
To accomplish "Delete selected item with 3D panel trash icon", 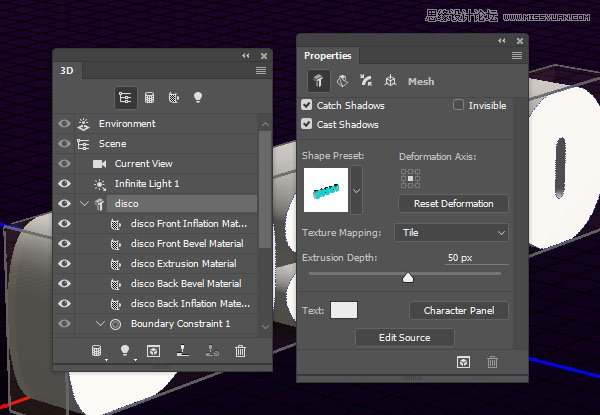I will pyautogui.click(x=240, y=351).
